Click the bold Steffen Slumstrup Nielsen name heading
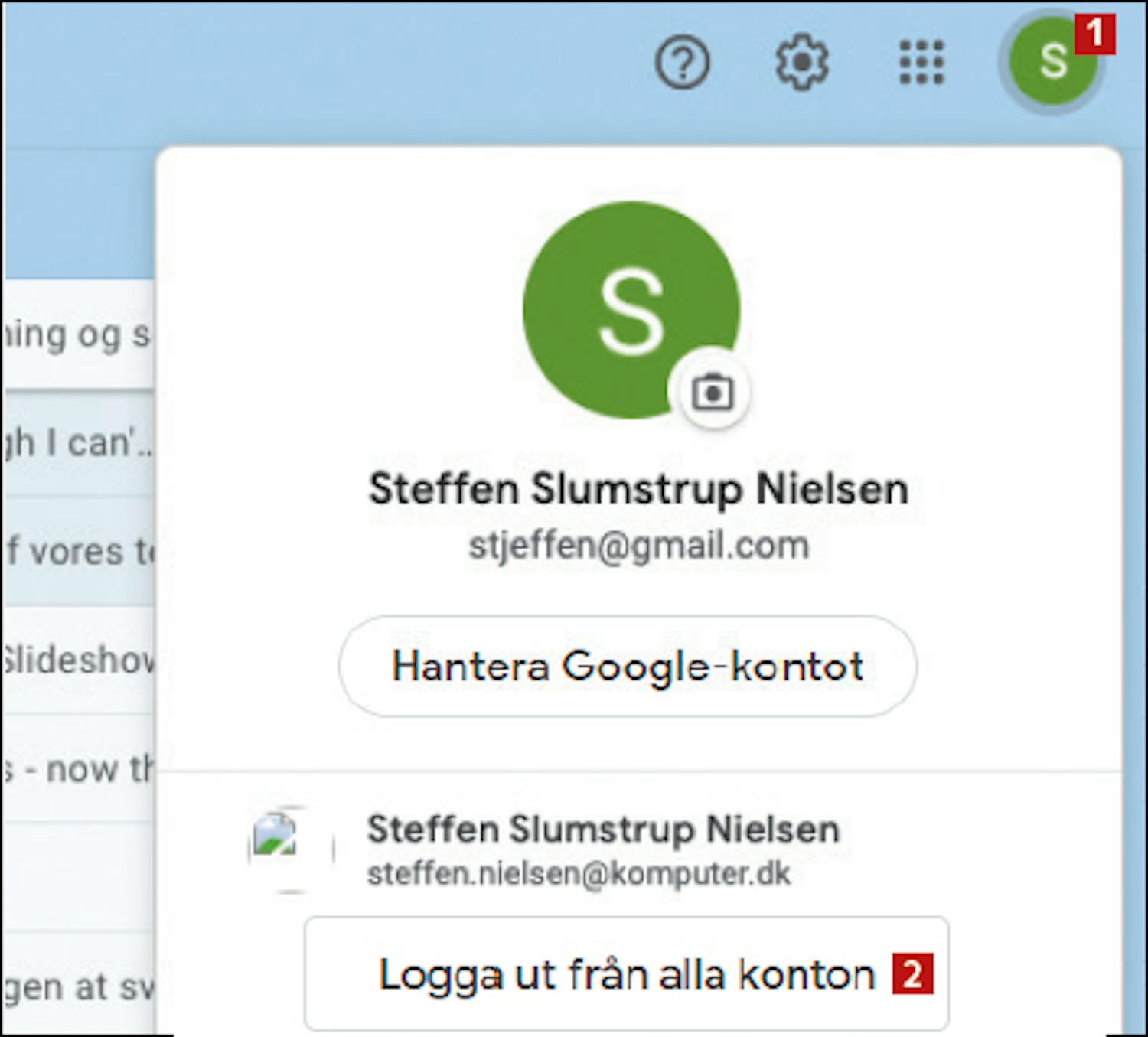 [x=638, y=489]
